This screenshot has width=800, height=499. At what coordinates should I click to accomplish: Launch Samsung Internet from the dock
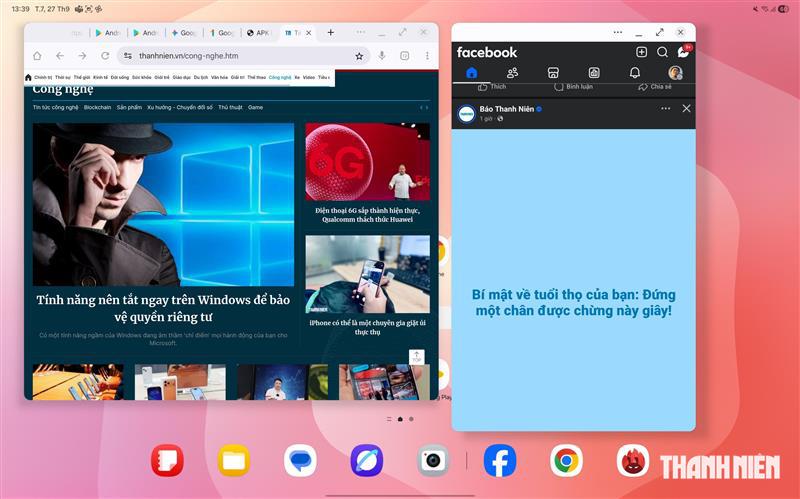366,461
